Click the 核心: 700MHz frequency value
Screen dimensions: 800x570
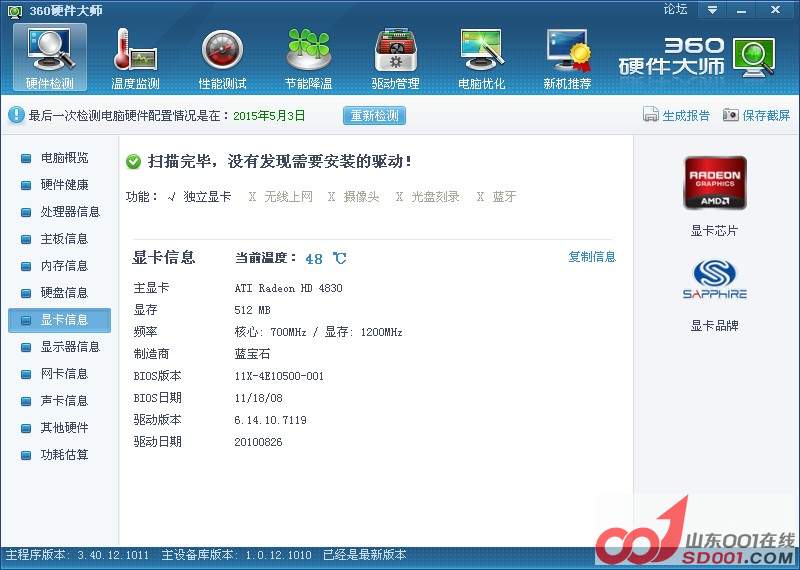270,332
